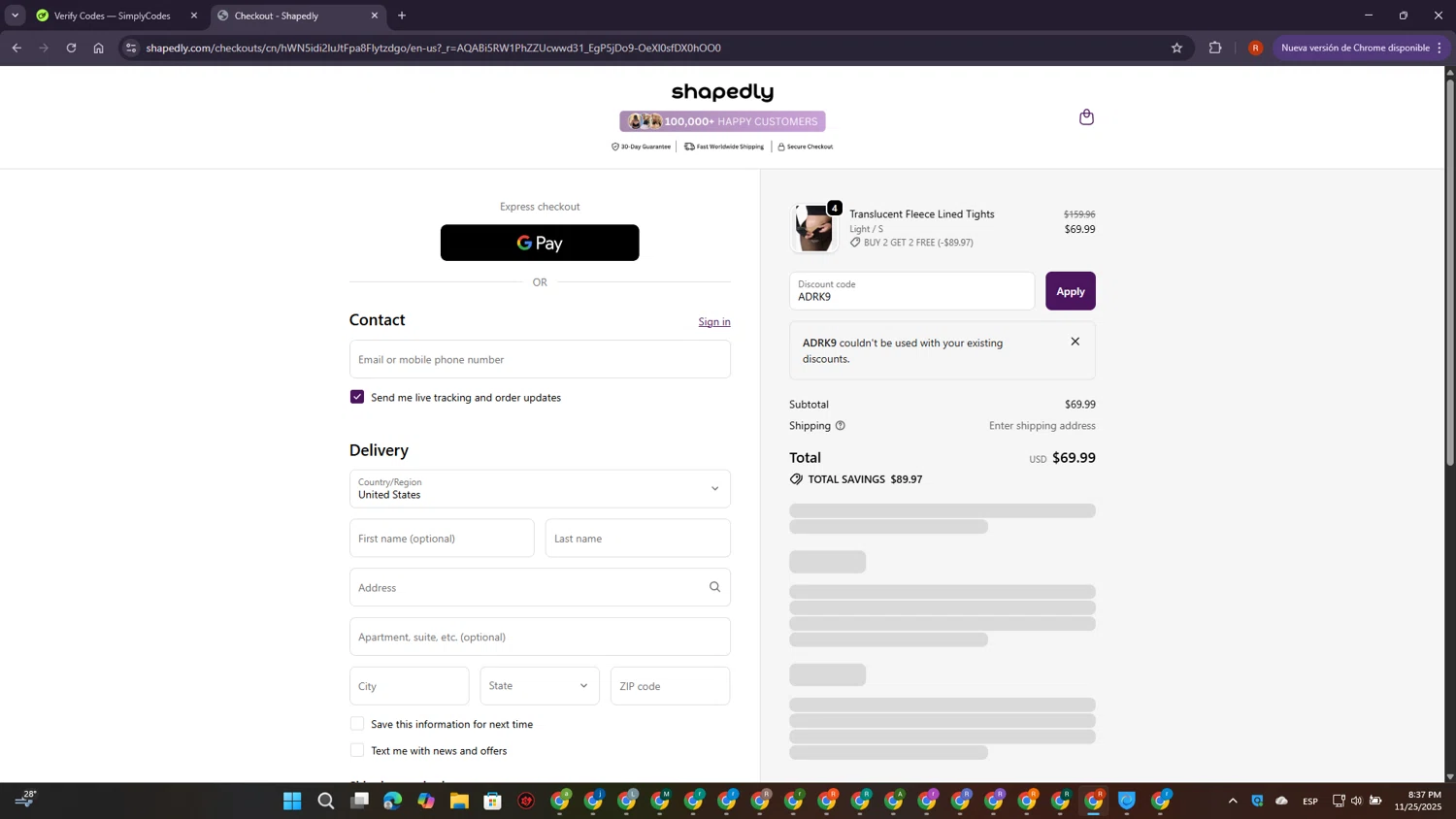This screenshot has width=1456, height=819.
Task: Click the shapedly logo
Action: (723, 92)
